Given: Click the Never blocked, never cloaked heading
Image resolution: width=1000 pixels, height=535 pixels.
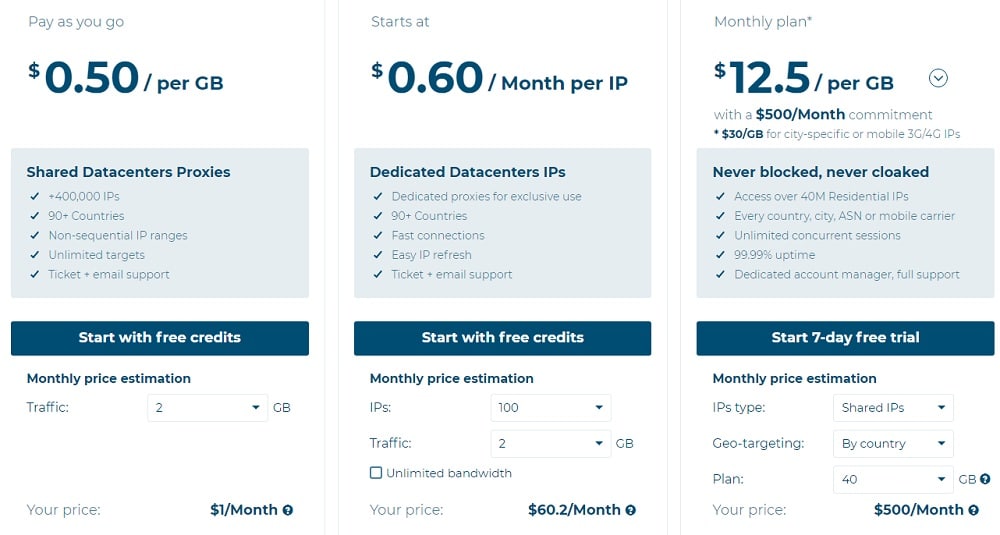Looking at the screenshot, I should click(820, 172).
